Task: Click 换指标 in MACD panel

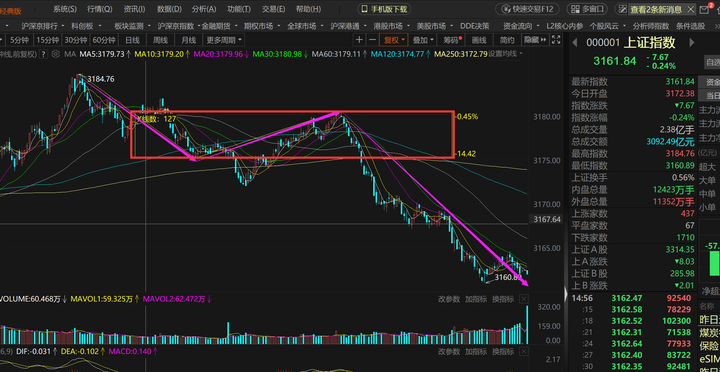Action: click(503, 352)
